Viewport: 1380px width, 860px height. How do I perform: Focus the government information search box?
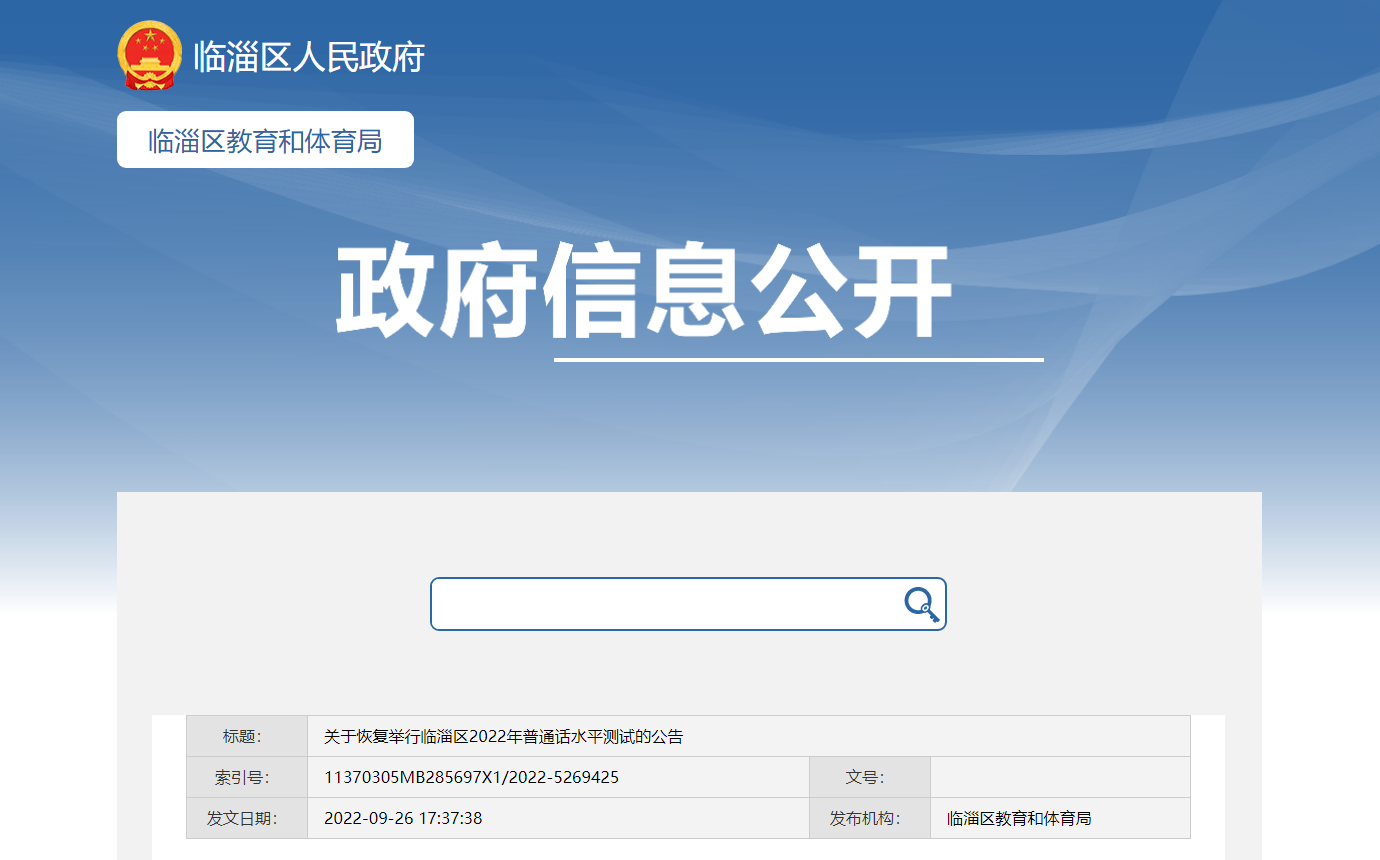(688, 604)
